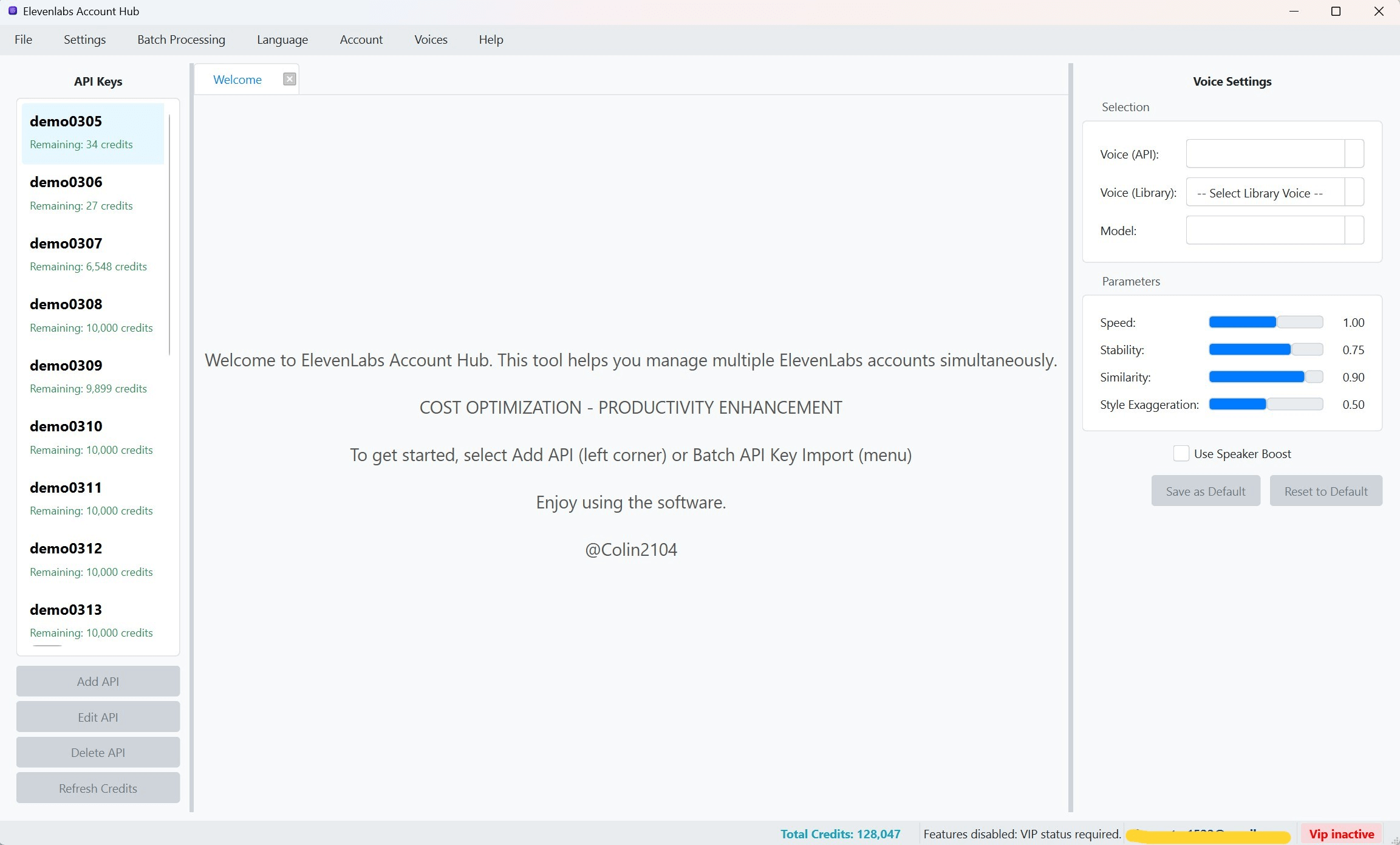Expand the Voice (API) dropdown arrow
The width and height of the screenshot is (1400, 845).
(x=1354, y=154)
